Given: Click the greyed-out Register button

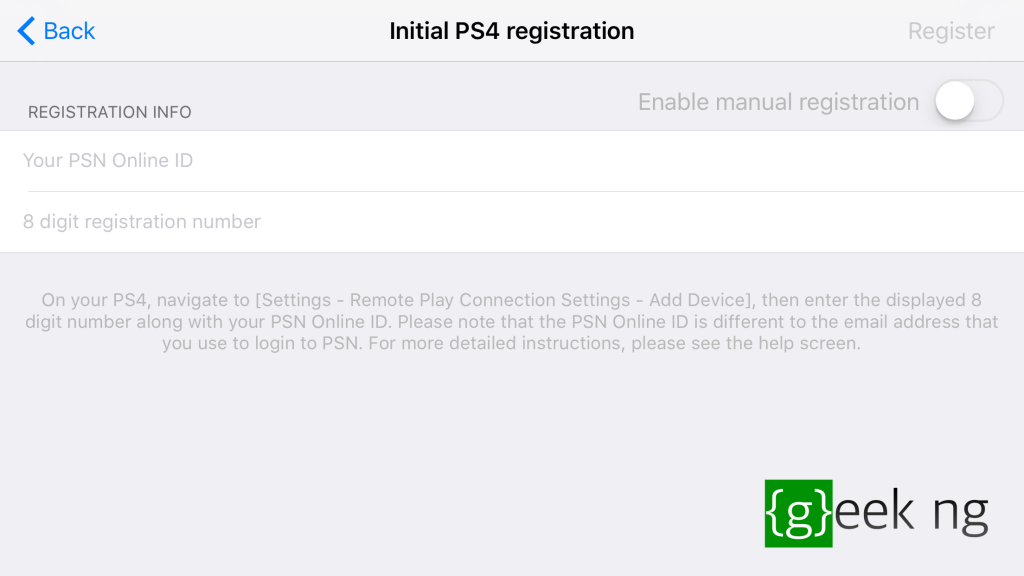Looking at the screenshot, I should 951,31.
